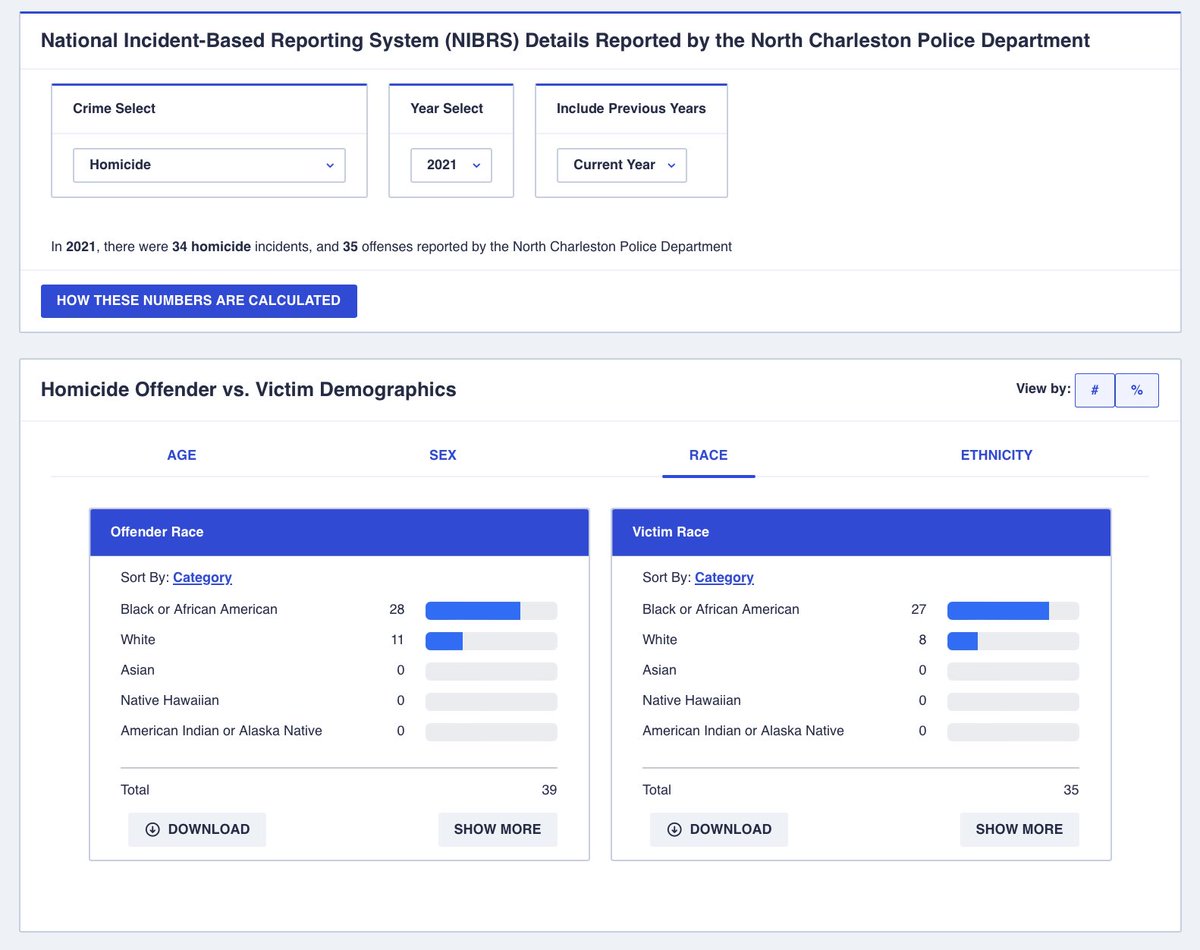Click Show More under Victim Race
Viewport: 1200px width, 950px height.
(x=1020, y=829)
